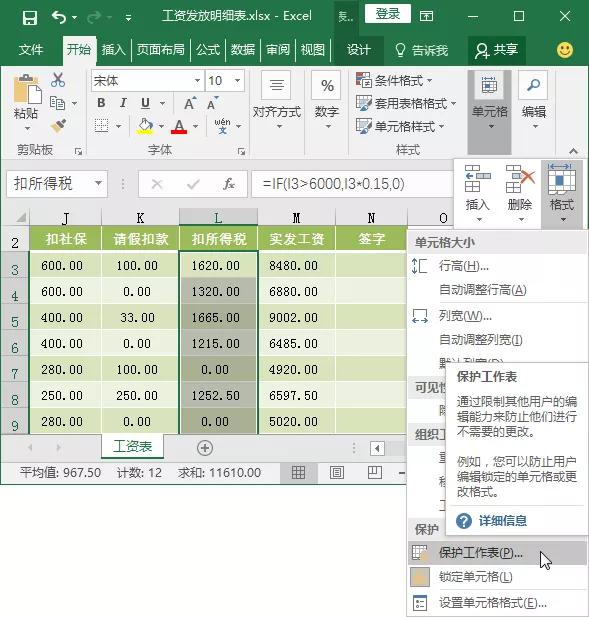Click in the formula bar
The image size is (589, 617).
tap(352, 184)
